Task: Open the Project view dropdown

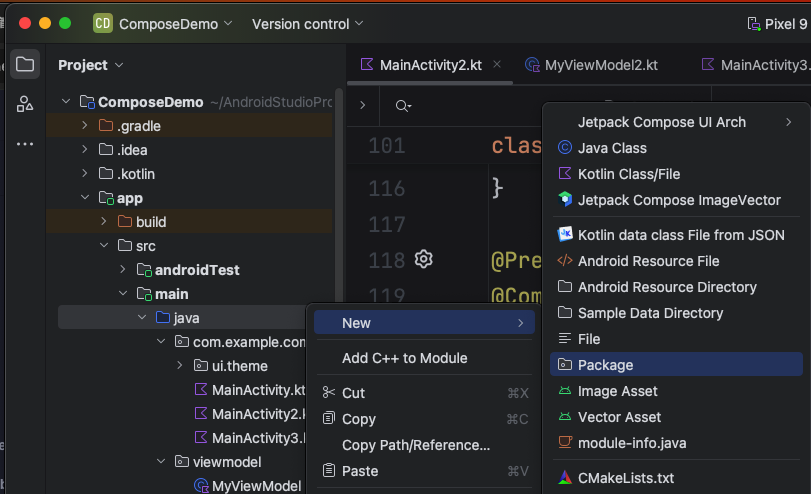Action: coord(91,65)
